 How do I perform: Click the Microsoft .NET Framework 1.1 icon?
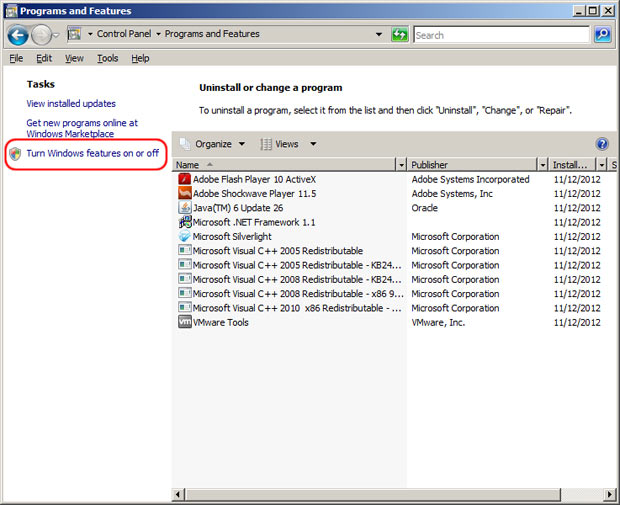tap(185, 222)
